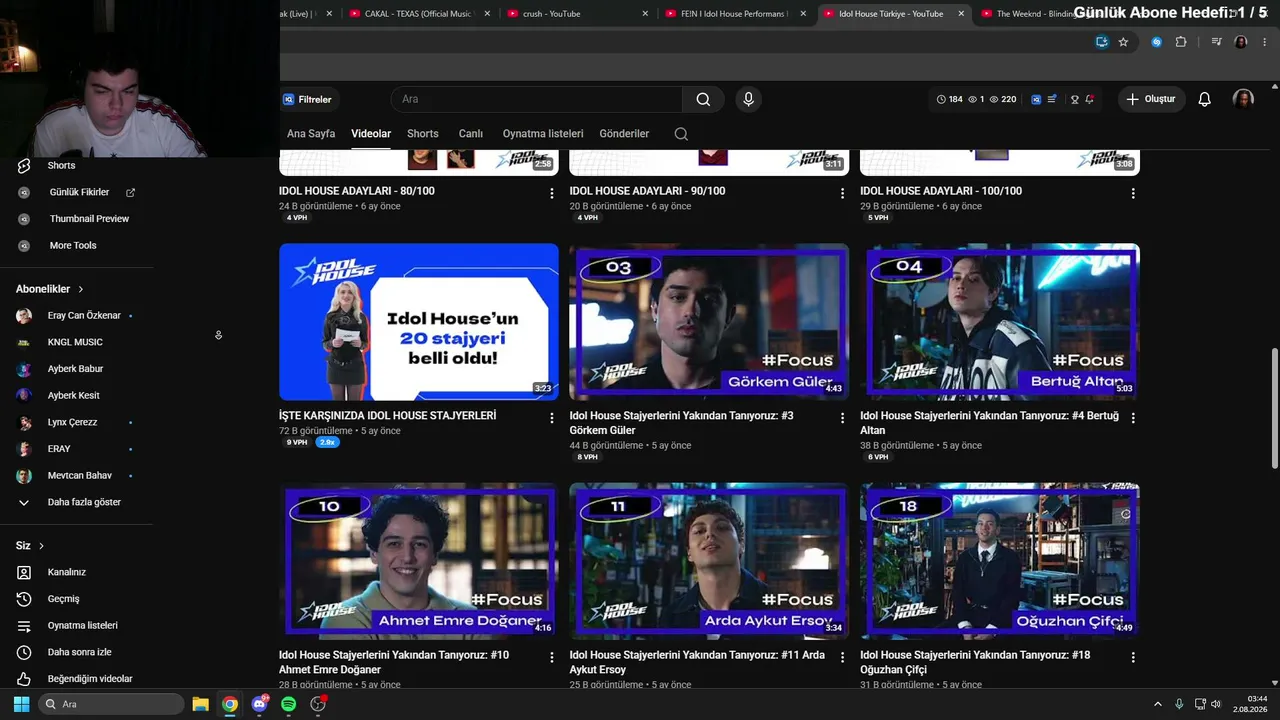Click the vidIQ logo icon in header stats

coord(1036,99)
